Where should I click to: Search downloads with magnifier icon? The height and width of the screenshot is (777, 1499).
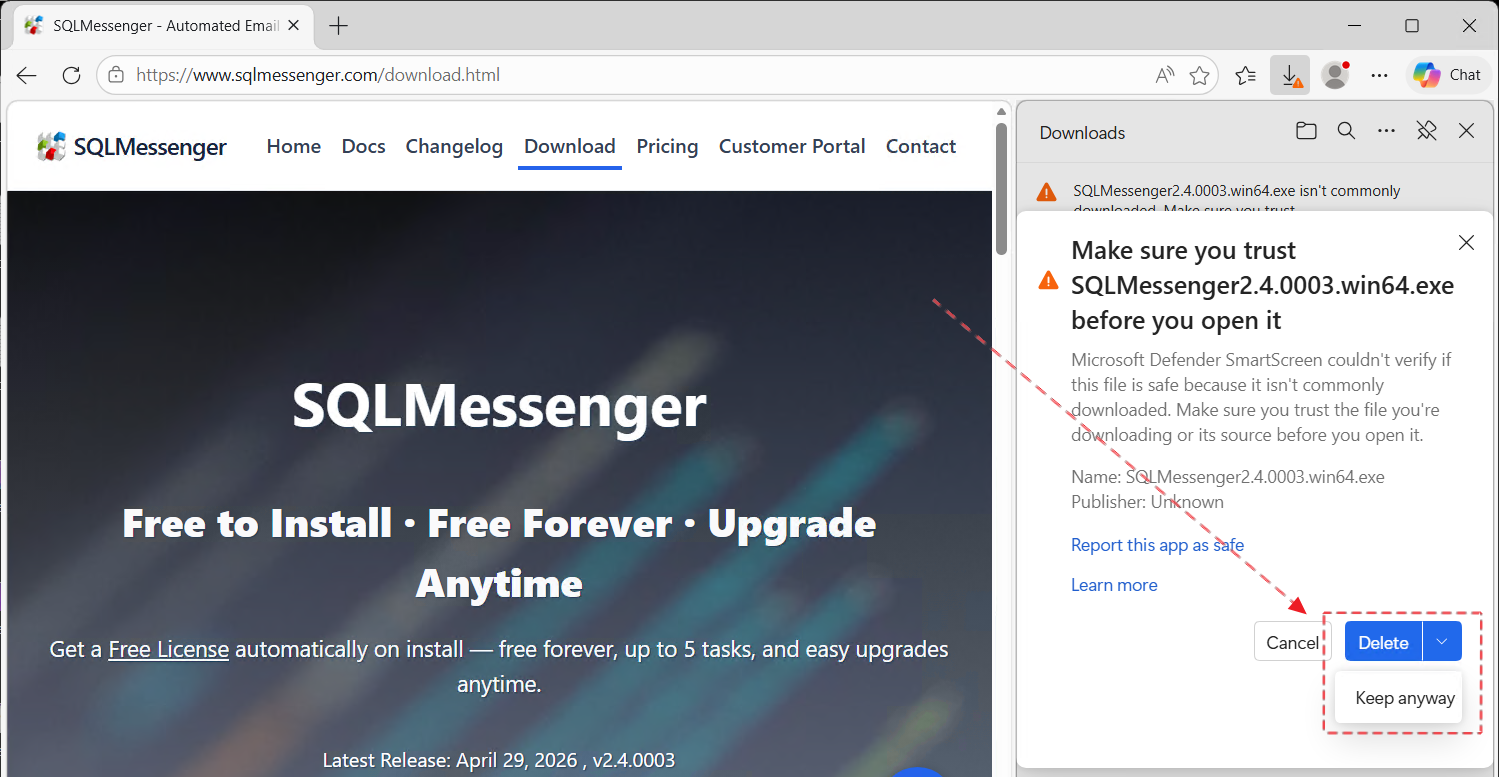[1346, 131]
